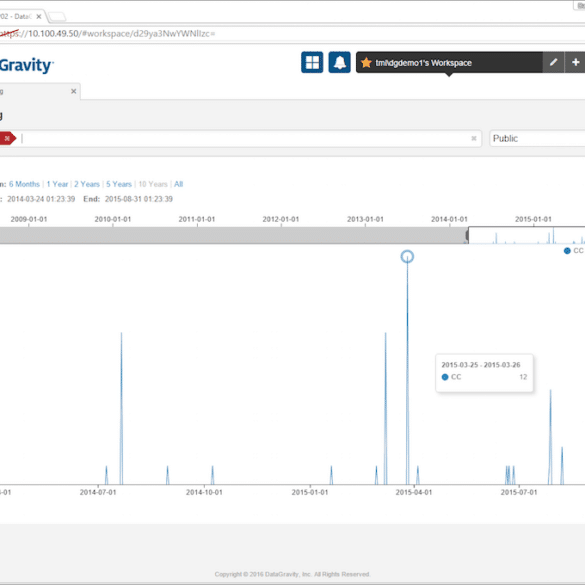Click the selected range window in overview timeline
Screen dimensions: 585x585
point(526,235)
